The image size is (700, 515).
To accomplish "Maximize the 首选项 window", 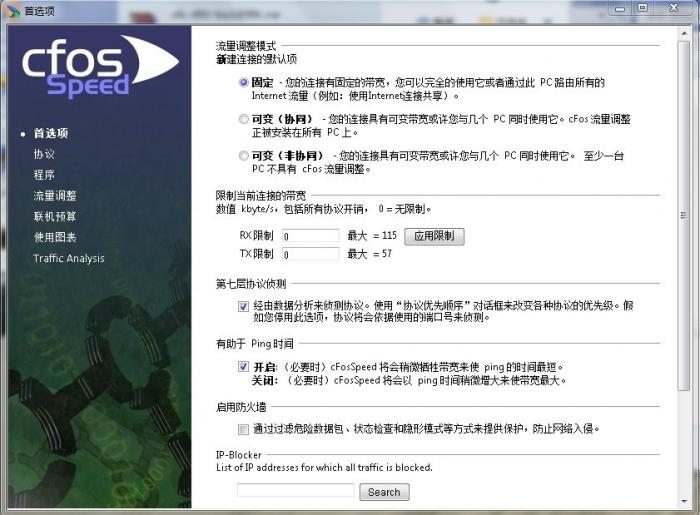I will pos(643,8).
